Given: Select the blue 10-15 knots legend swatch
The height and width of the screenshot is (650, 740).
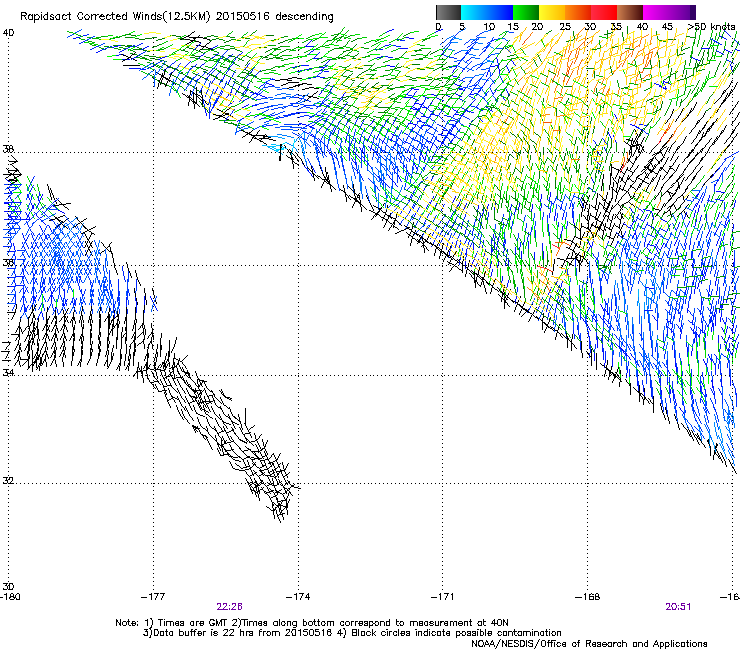Looking at the screenshot, I should click(x=500, y=12).
